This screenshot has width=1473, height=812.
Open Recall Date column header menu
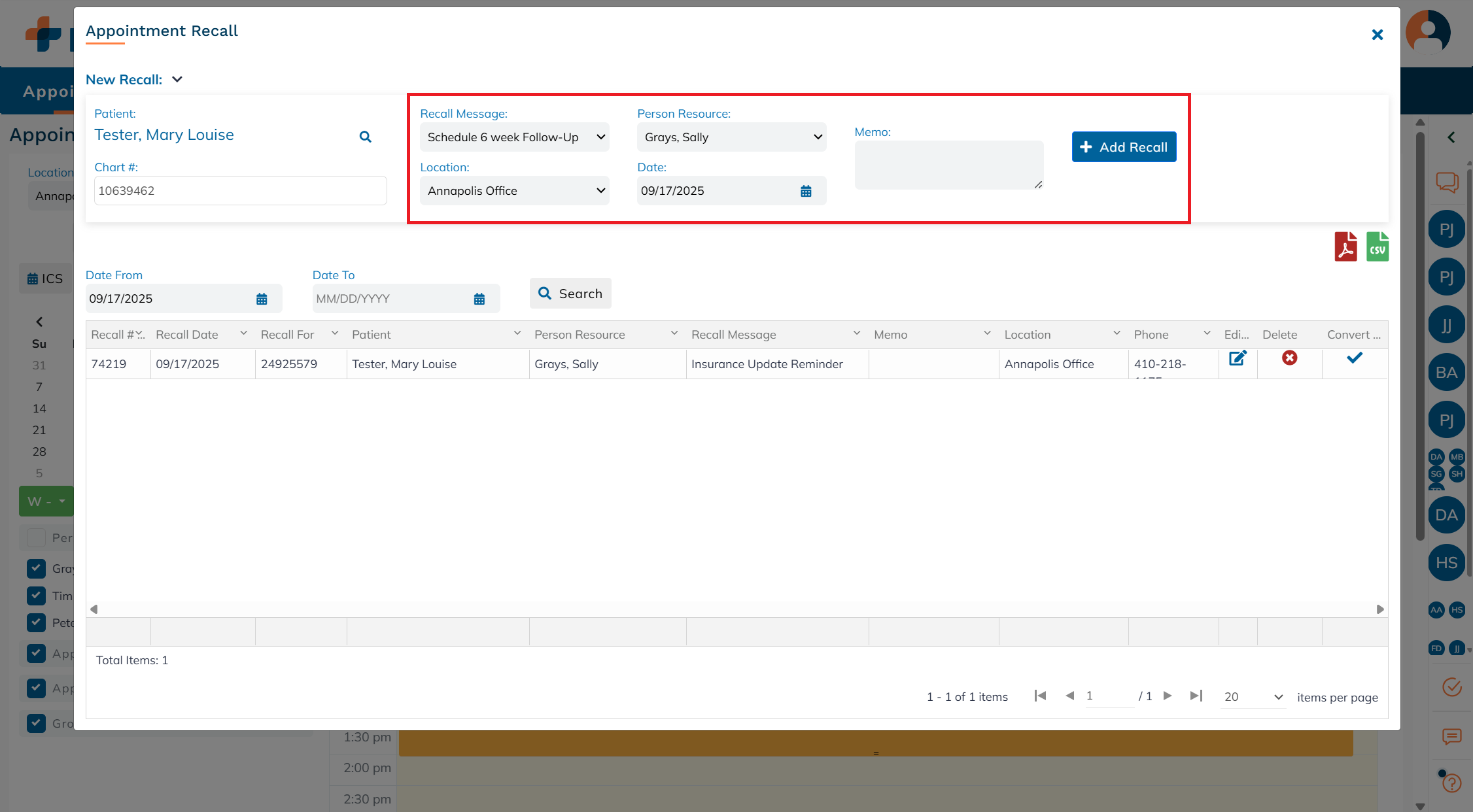tap(243, 334)
